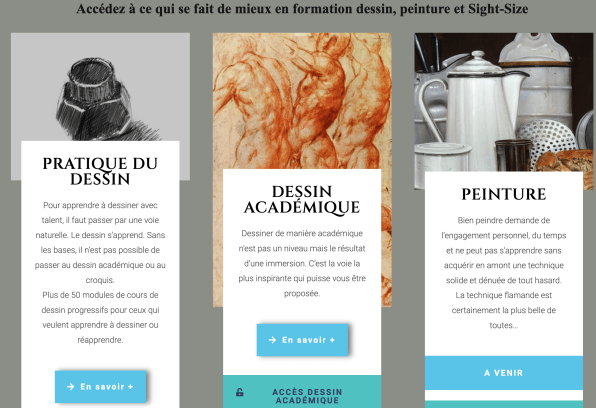Select the A VENIR button
The image size is (596, 408).
tap(504, 373)
